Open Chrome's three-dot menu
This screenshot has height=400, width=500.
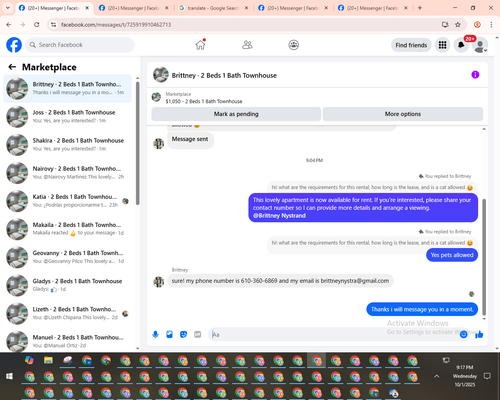(x=491, y=24)
